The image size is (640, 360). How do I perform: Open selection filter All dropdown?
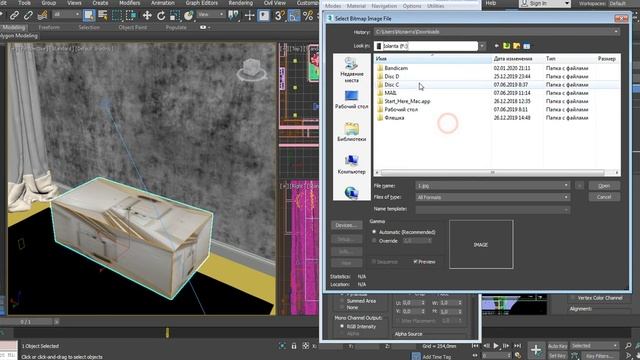coord(67,15)
